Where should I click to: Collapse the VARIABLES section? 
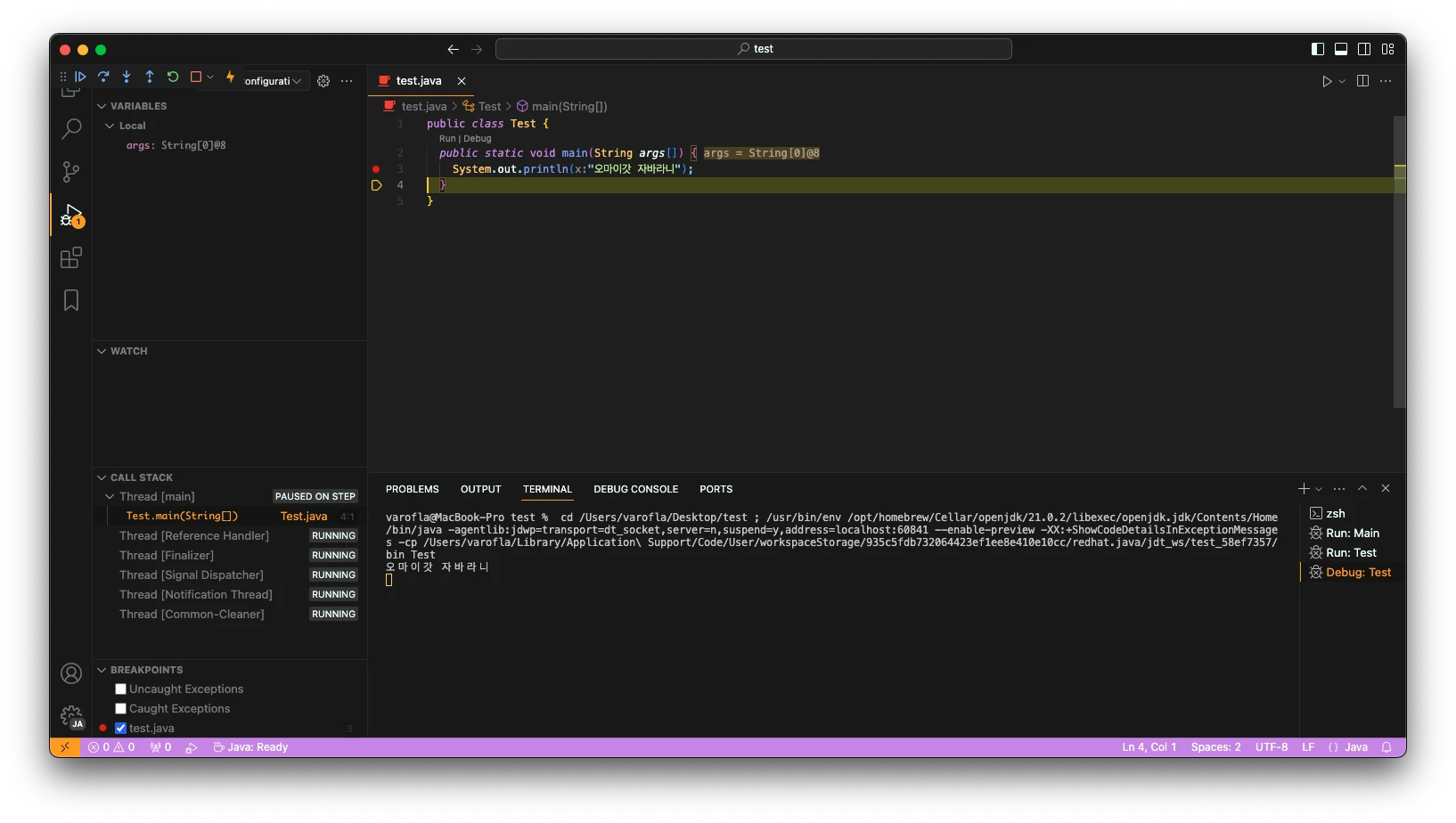102,106
